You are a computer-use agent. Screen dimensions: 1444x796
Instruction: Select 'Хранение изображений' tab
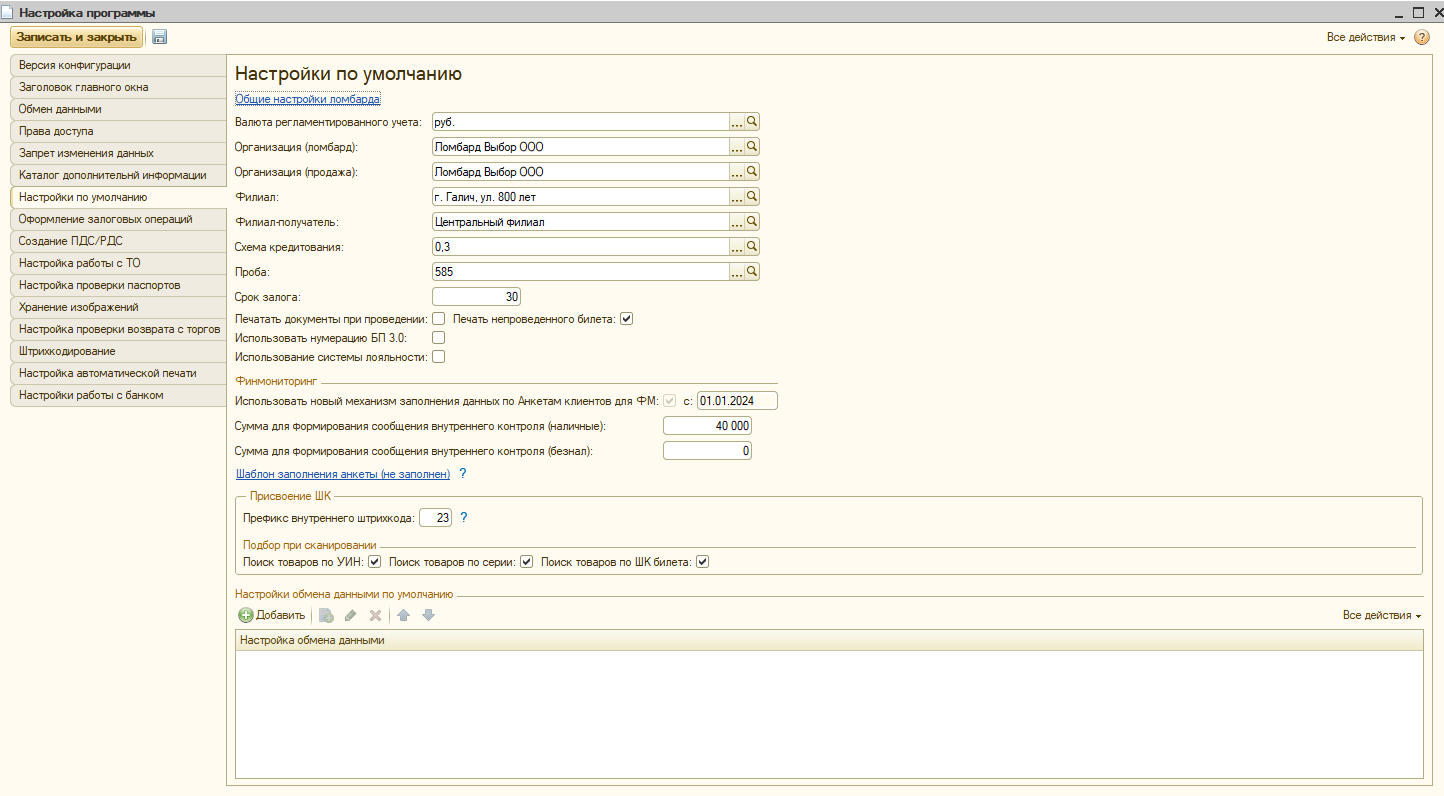[x=117, y=307]
